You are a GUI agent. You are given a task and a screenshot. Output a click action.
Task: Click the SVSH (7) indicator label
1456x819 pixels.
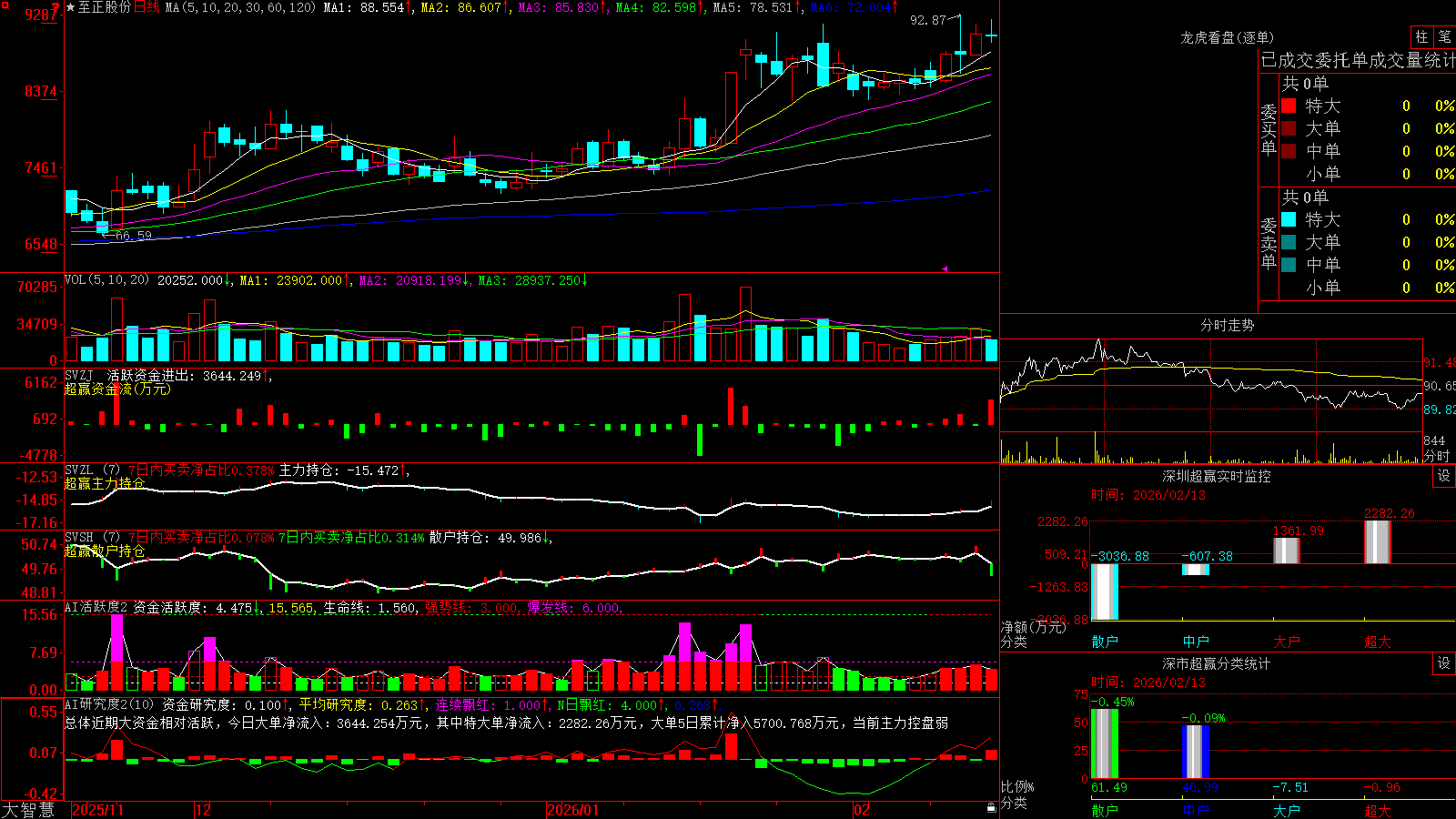click(92, 538)
